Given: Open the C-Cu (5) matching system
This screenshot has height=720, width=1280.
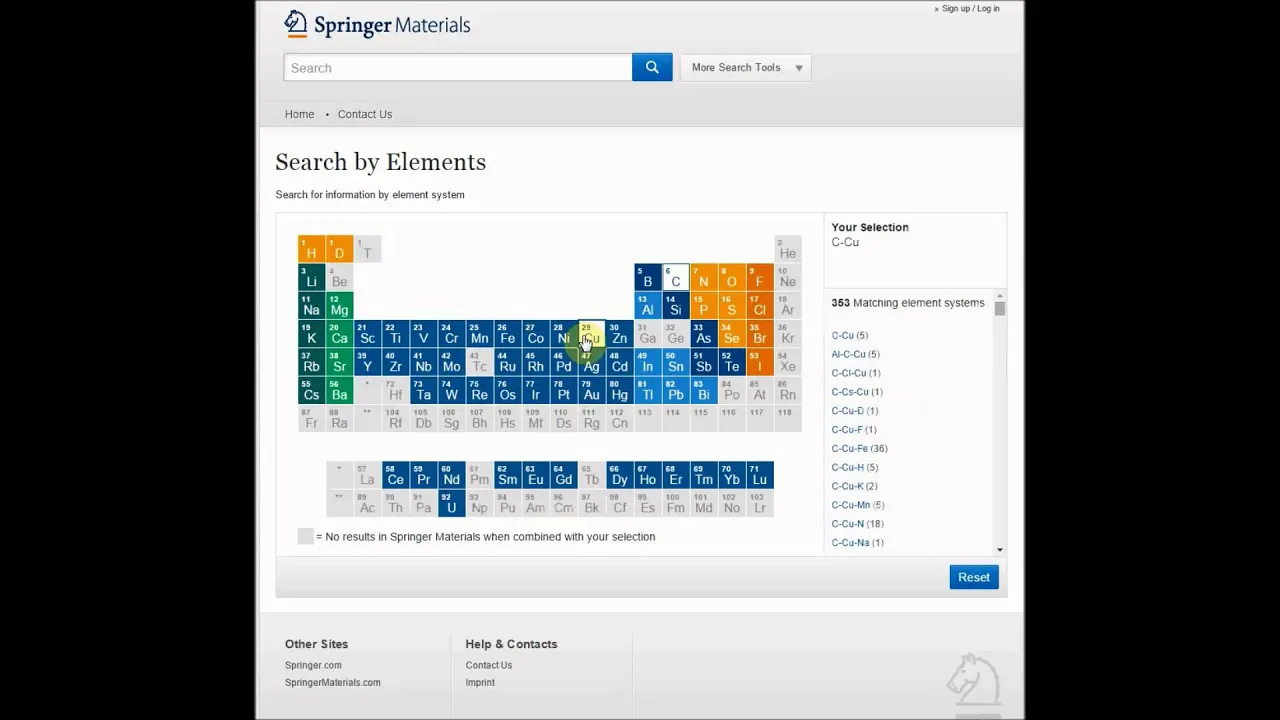Looking at the screenshot, I should pyautogui.click(x=849, y=335).
